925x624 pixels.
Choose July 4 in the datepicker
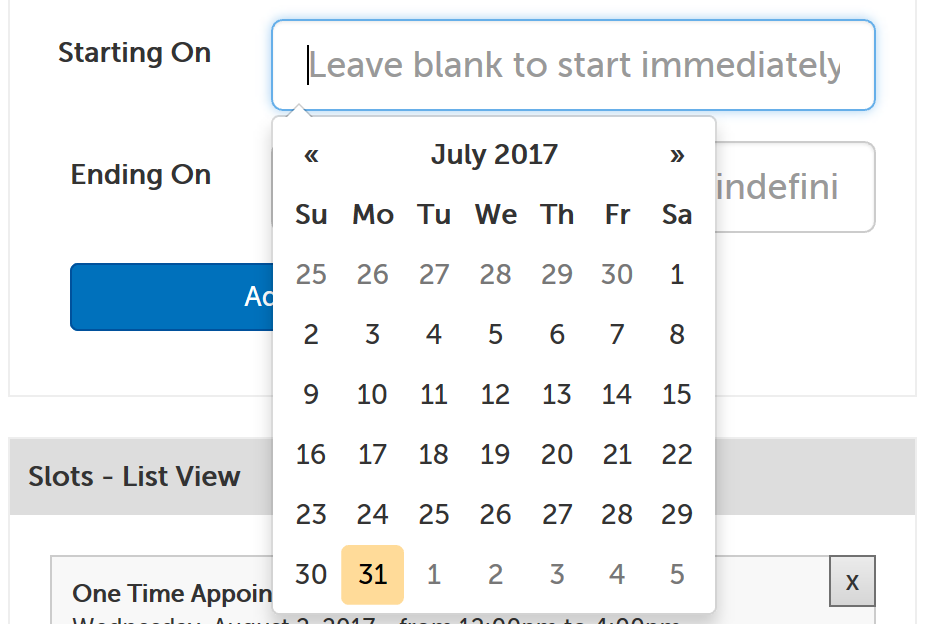point(434,335)
